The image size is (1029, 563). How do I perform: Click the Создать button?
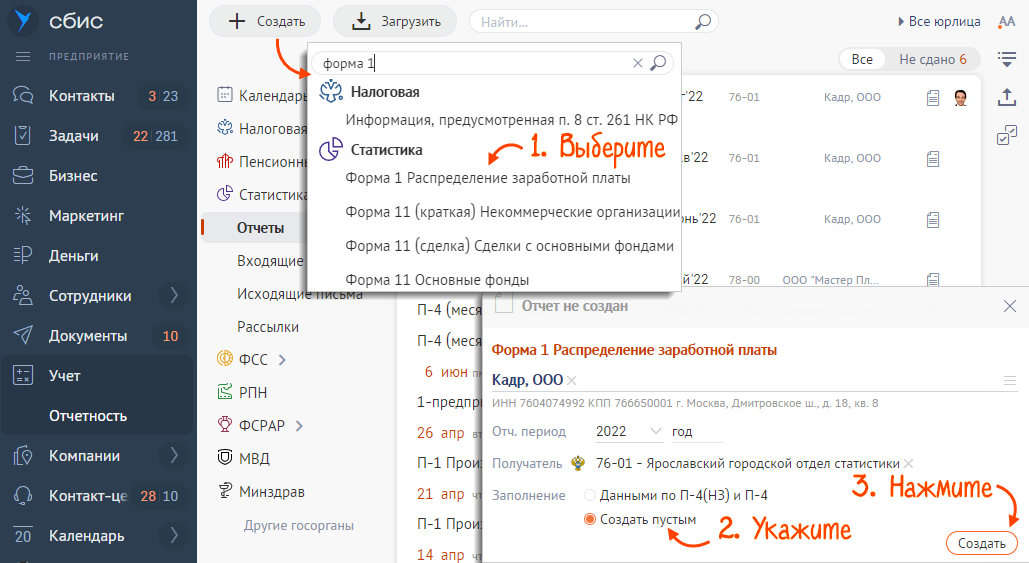tap(265, 22)
